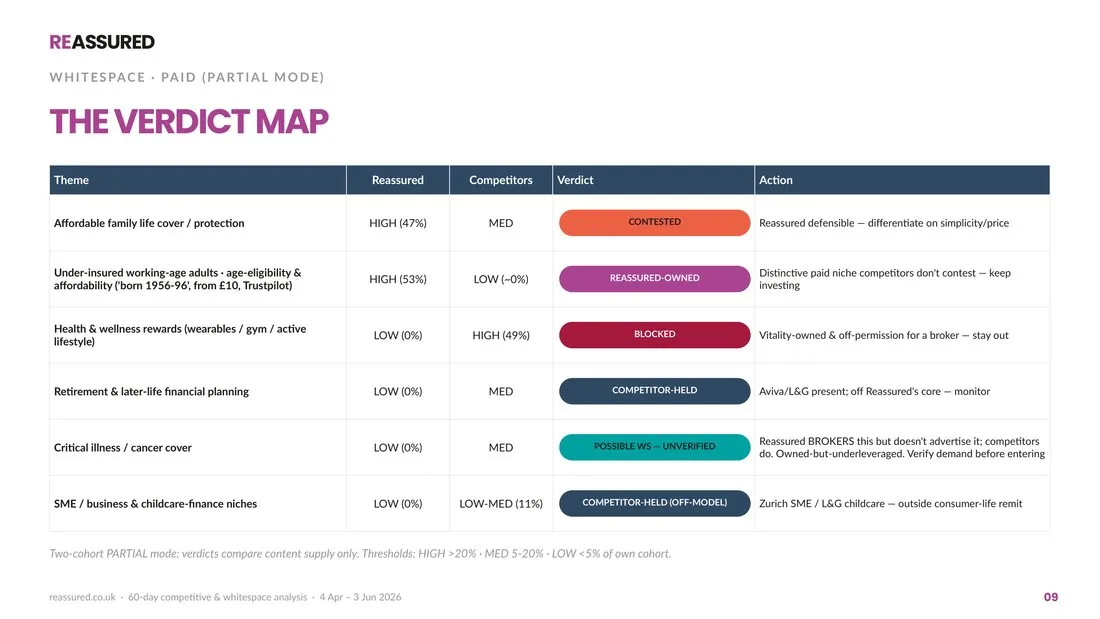The width and height of the screenshot is (1100, 619).
Task: Select the CONTESTED verdict badge
Action: click(x=655, y=222)
